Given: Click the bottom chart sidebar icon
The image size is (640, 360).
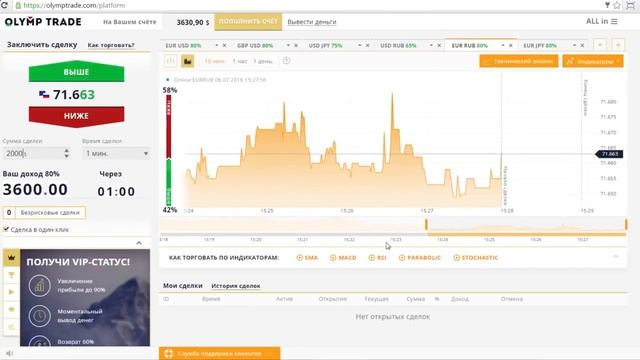Looking at the screenshot, I should (11, 327).
